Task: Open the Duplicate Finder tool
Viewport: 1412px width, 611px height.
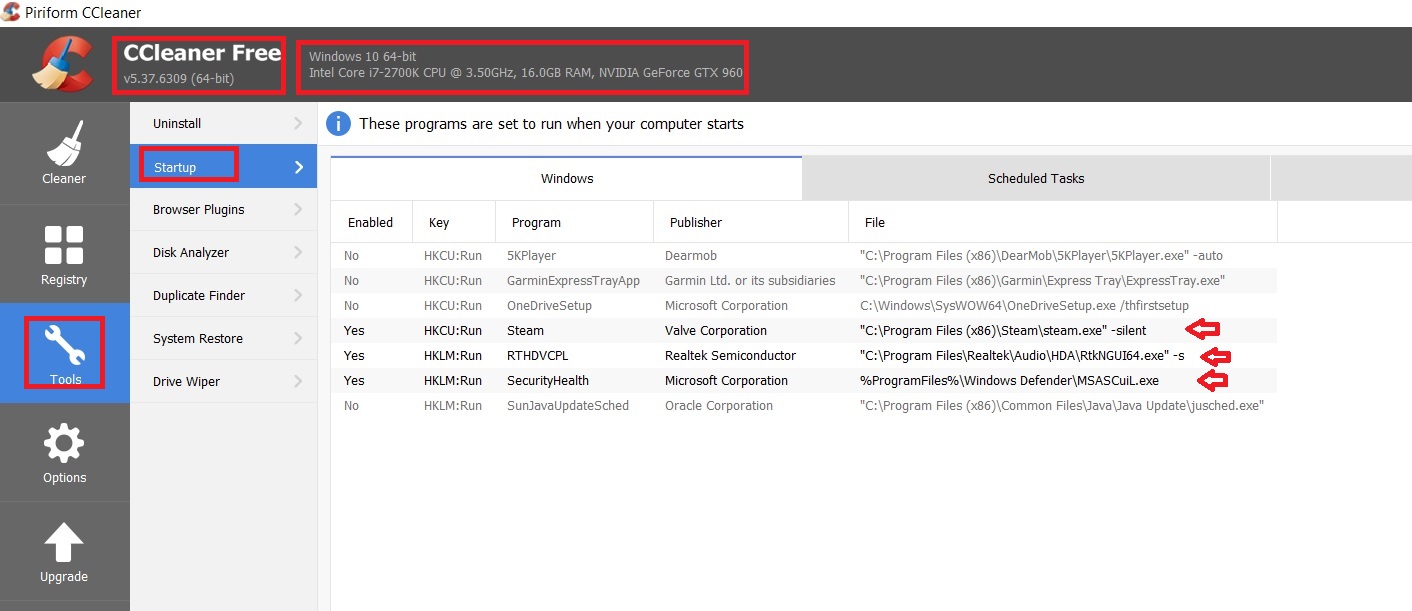Action: [199, 296]
